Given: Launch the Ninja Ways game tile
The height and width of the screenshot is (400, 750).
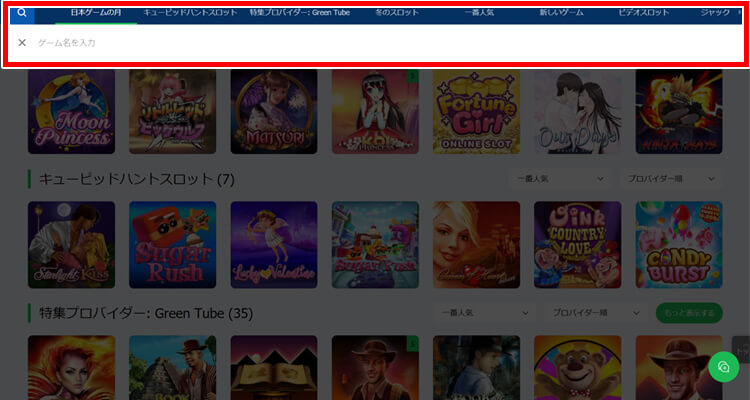Looking at the screenshot, I should (x=679, y=111).
